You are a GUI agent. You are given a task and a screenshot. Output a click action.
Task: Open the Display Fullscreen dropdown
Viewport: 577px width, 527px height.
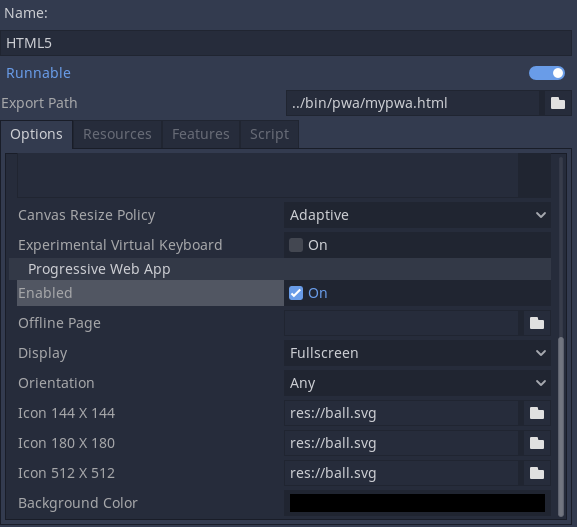coord(417,353)
